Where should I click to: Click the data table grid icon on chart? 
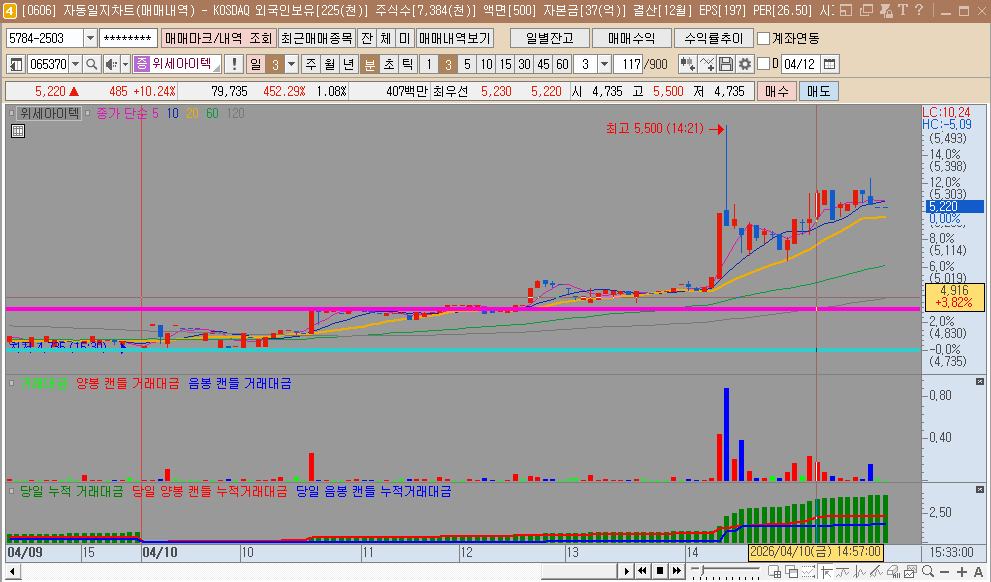(x=18, y=131)
